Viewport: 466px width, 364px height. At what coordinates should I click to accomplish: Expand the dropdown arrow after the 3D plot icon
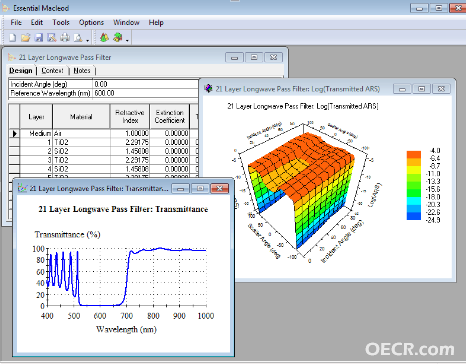point(127,40)
